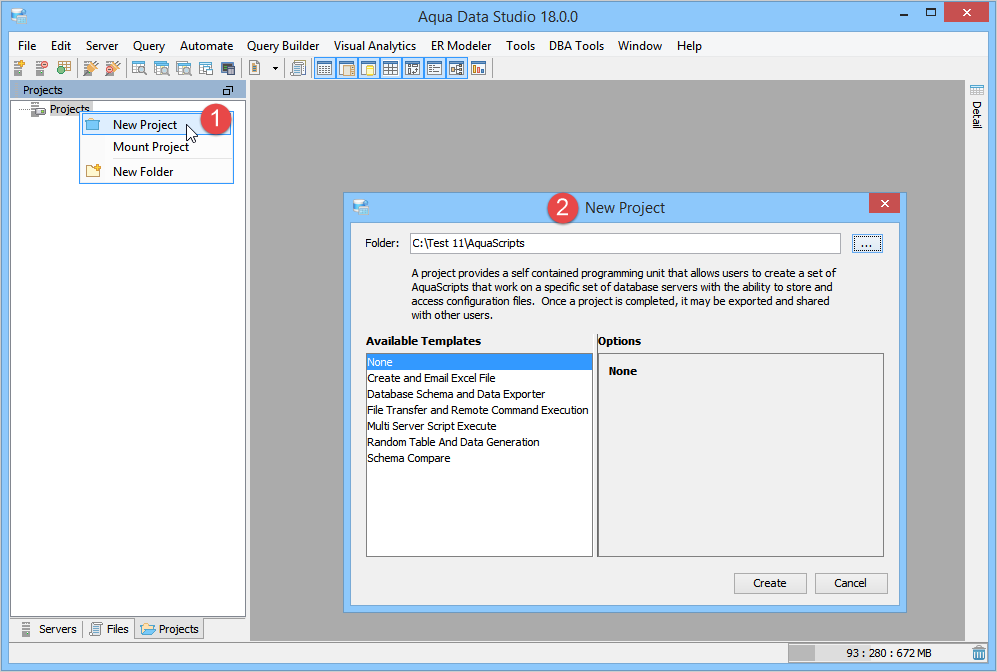The image size is (997, 672).
Task: Open the dropdown arrow beside the document icon
Action: click(x=275, y=69)
